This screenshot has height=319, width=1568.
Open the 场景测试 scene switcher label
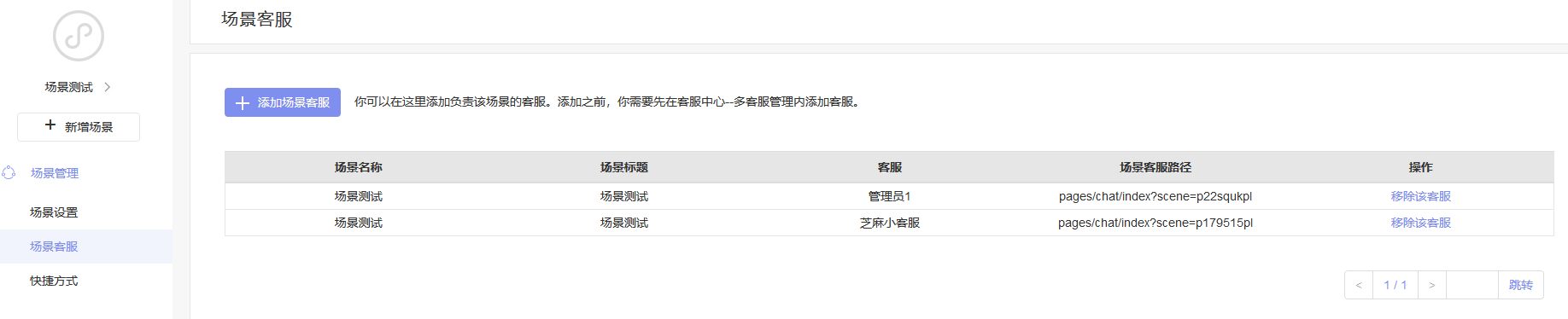tap(69, 87)
